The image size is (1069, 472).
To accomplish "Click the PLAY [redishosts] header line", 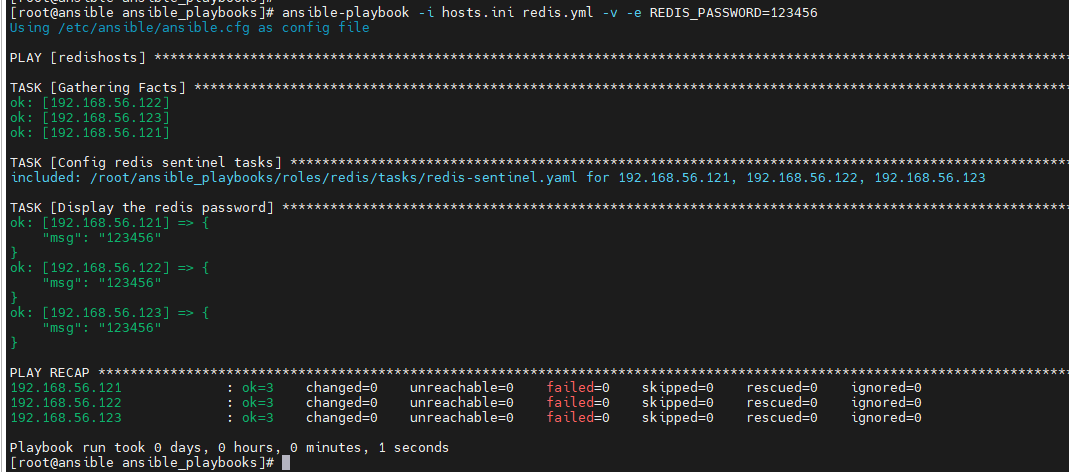I will pos(78,58).
